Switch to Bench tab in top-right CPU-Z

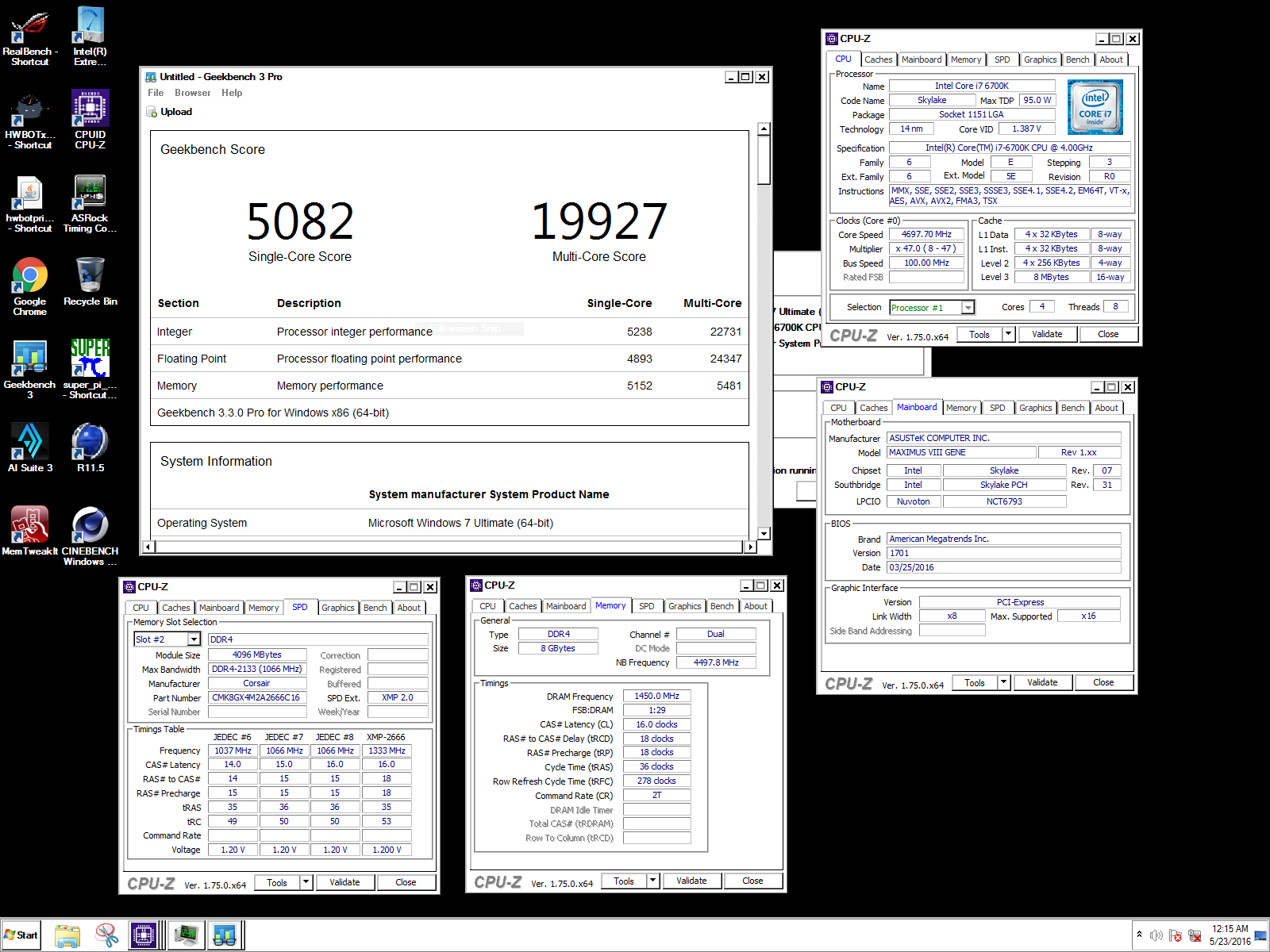[x=1077, y=59]
